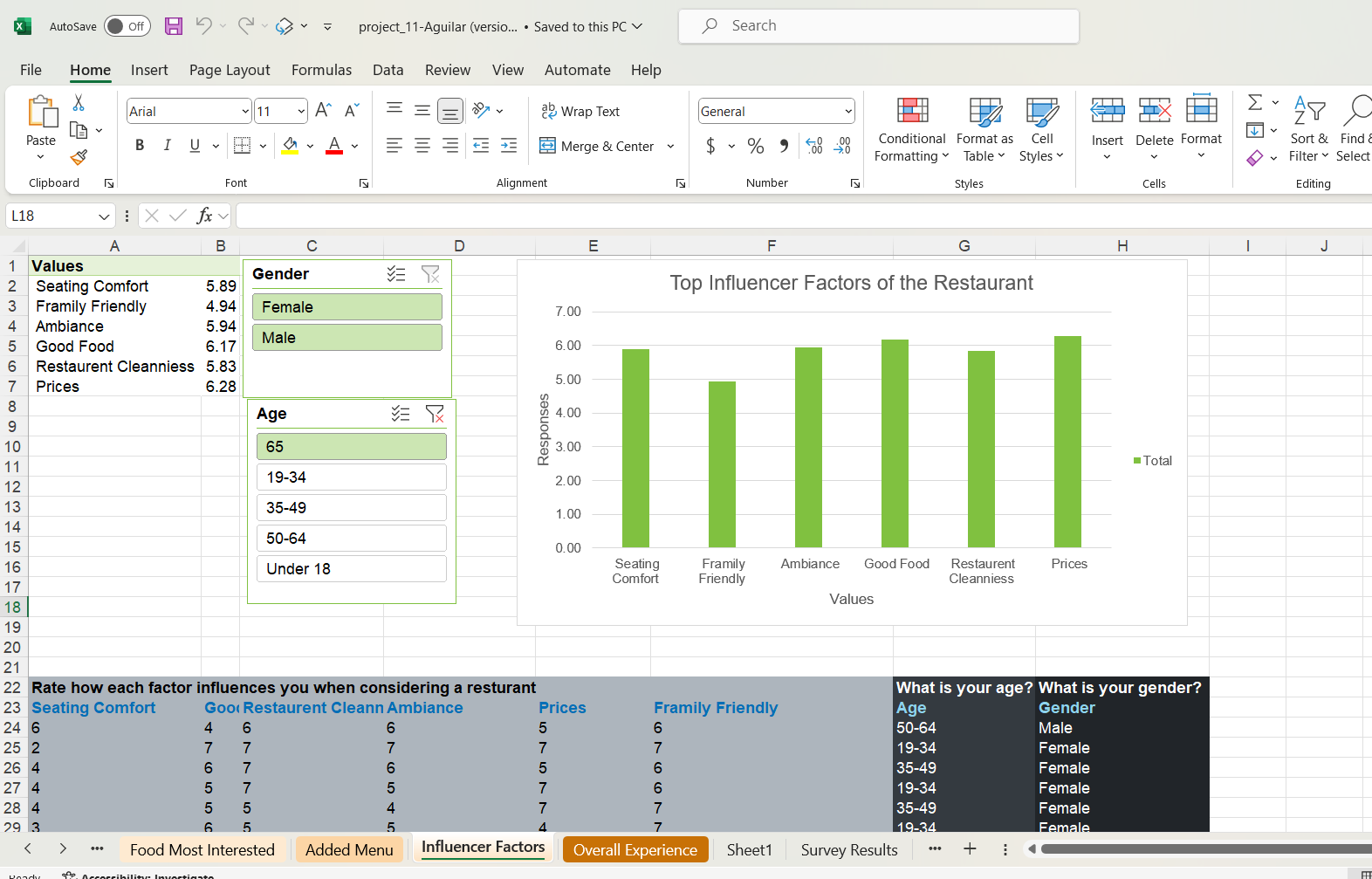Switch to the Insert ribbon tab
The height and width of the screenshot is (879, 1372).
point(149,70)
